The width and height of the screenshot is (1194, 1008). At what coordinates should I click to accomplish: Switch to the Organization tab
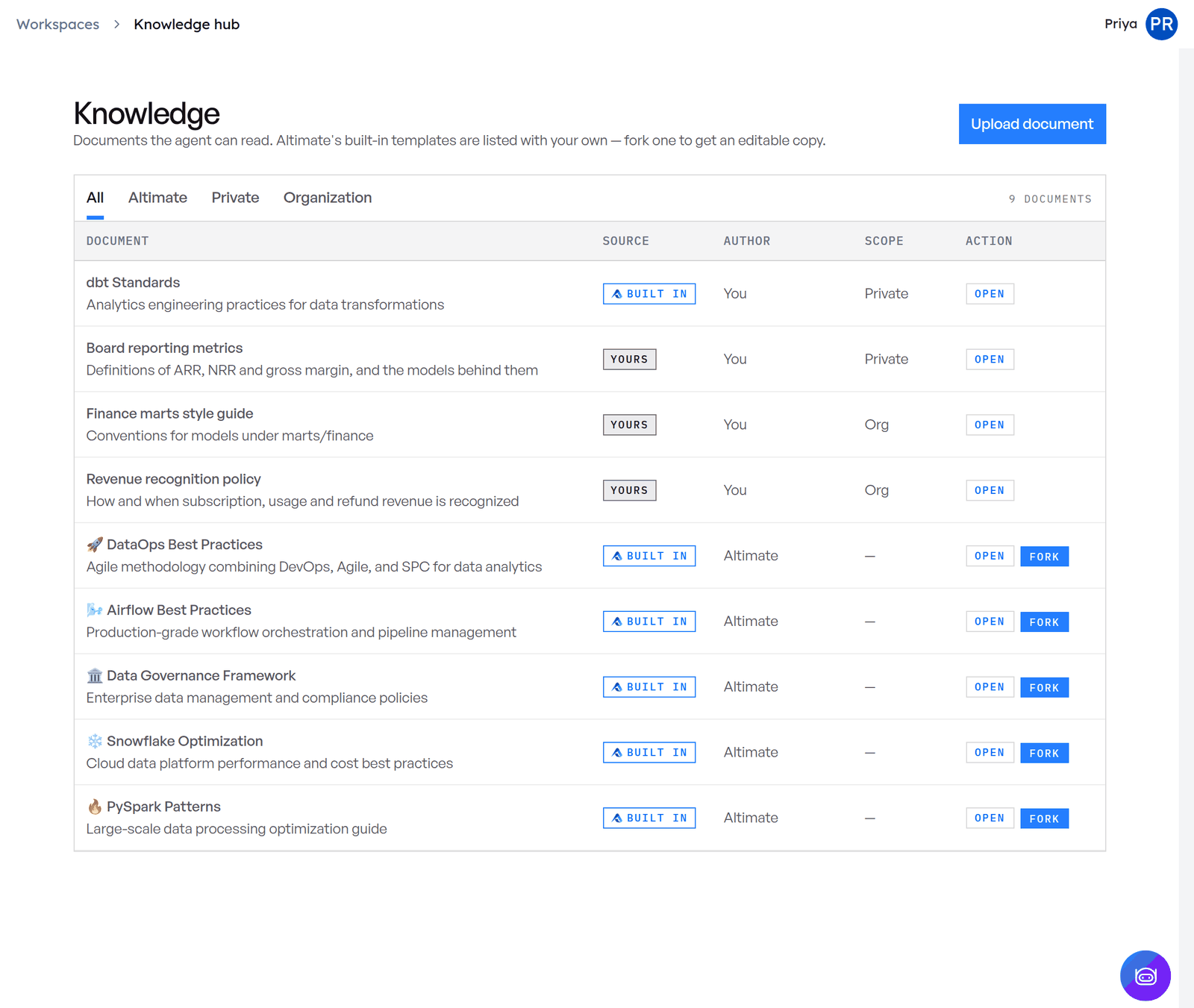[x=328, y=198]
